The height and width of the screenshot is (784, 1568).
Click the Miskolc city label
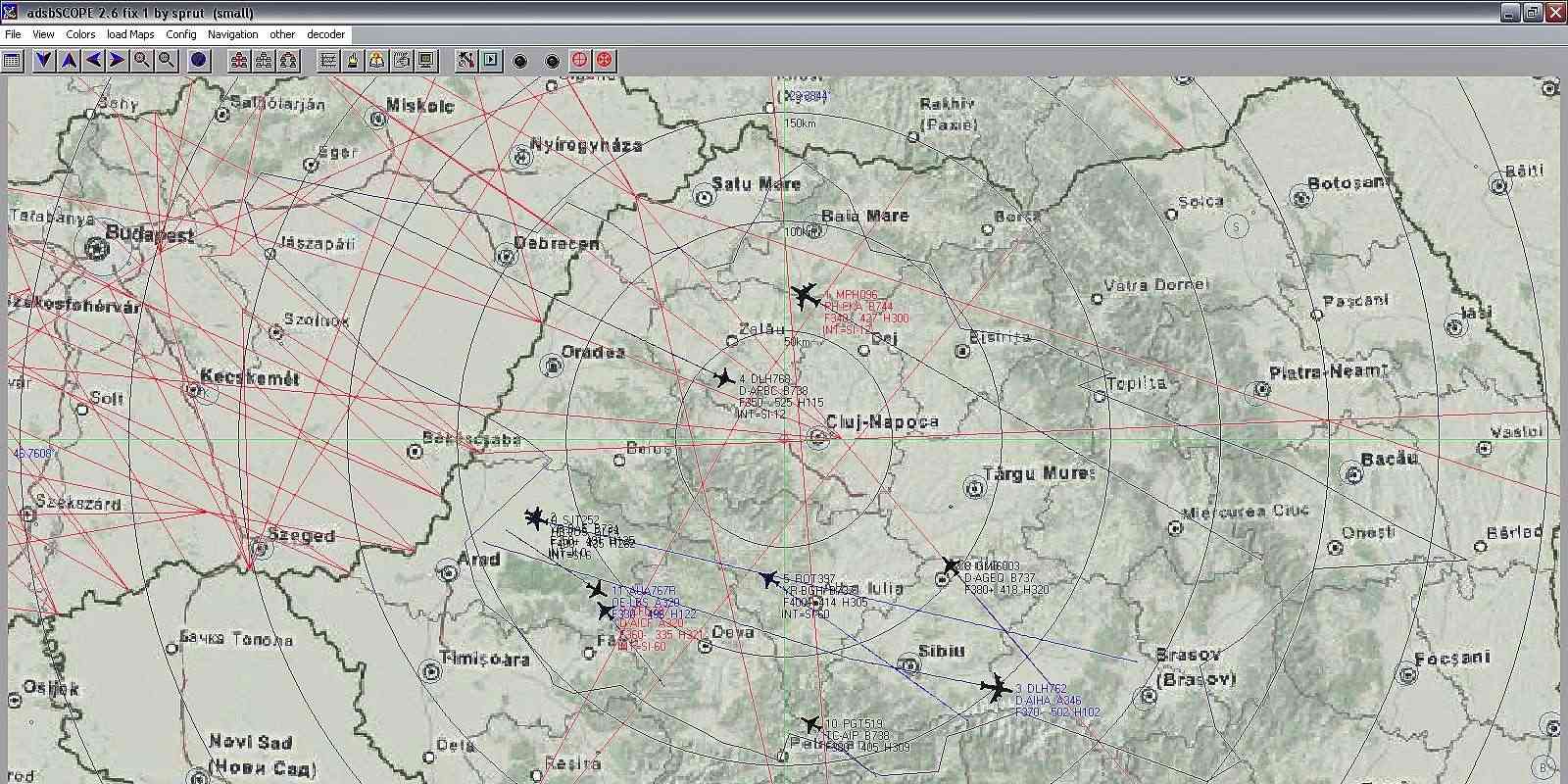(x=419, y=105)
